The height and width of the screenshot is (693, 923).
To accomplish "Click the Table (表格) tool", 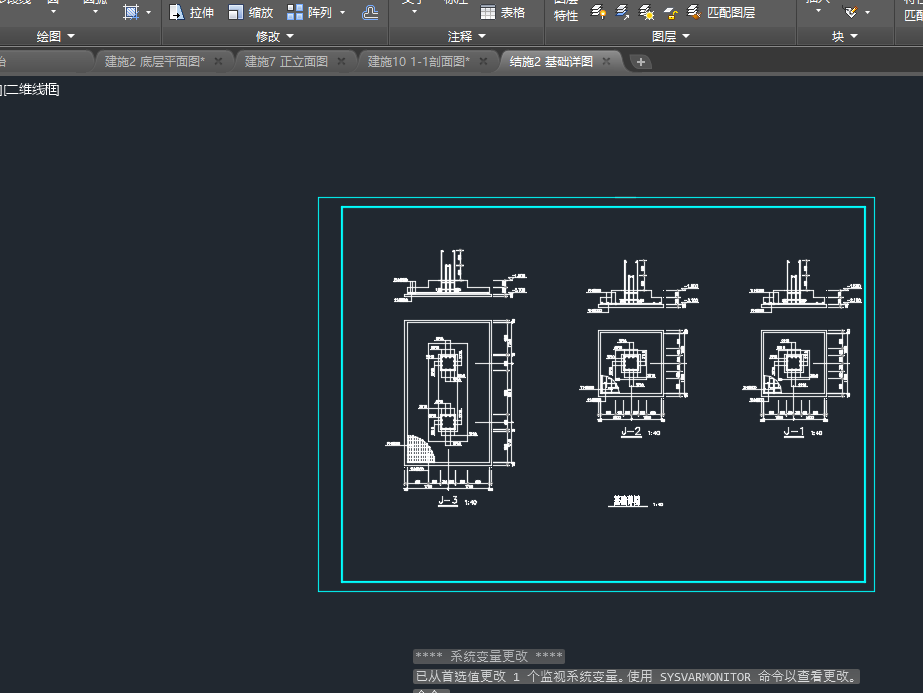I will pos(503,12).
